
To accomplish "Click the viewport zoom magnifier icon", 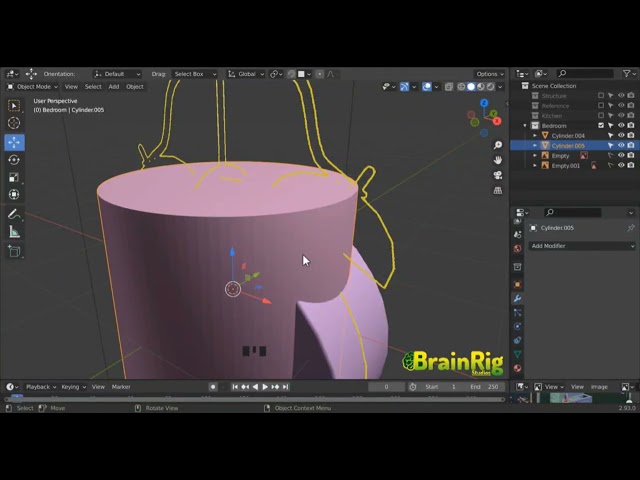I will [x=498, y=145].
